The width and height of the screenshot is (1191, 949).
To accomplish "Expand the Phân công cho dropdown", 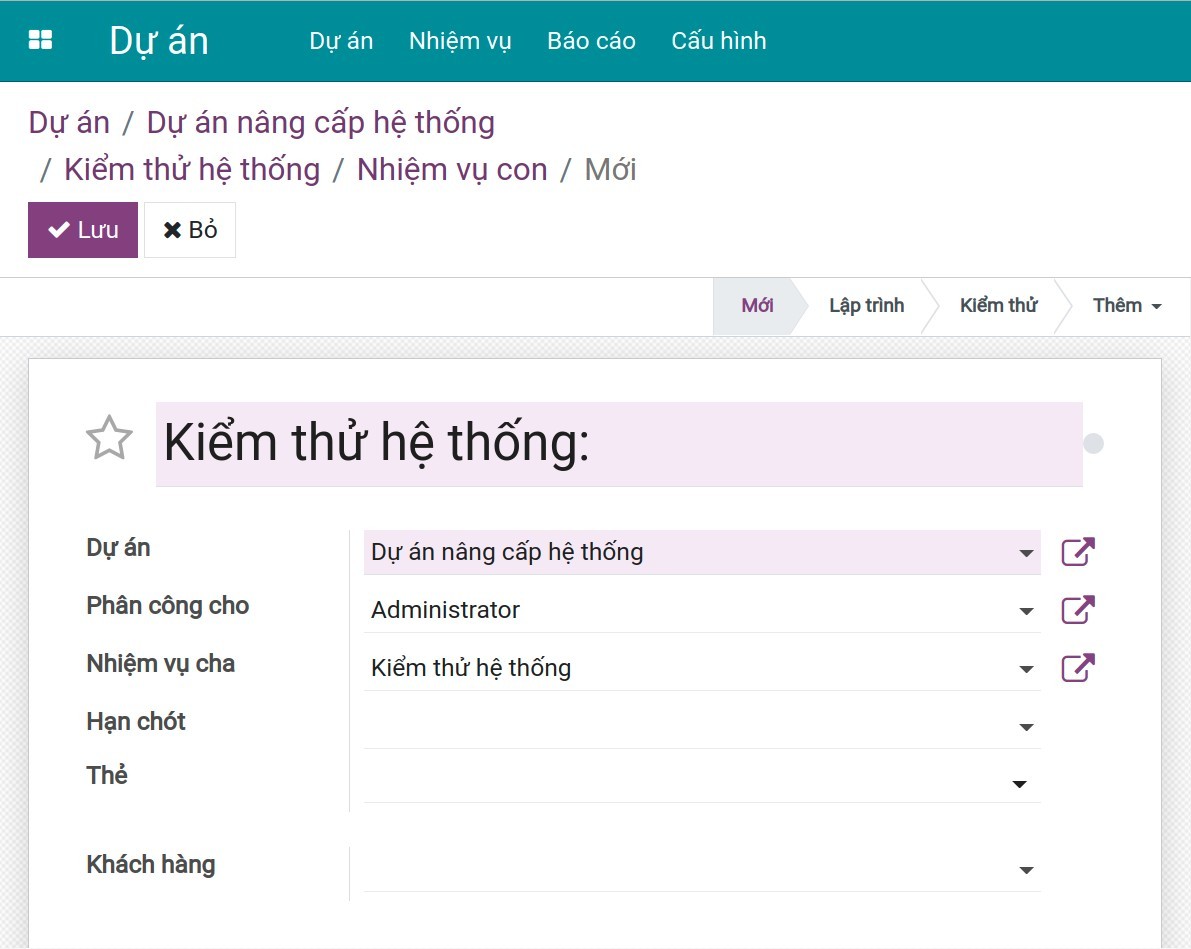I will [1024, 611].
